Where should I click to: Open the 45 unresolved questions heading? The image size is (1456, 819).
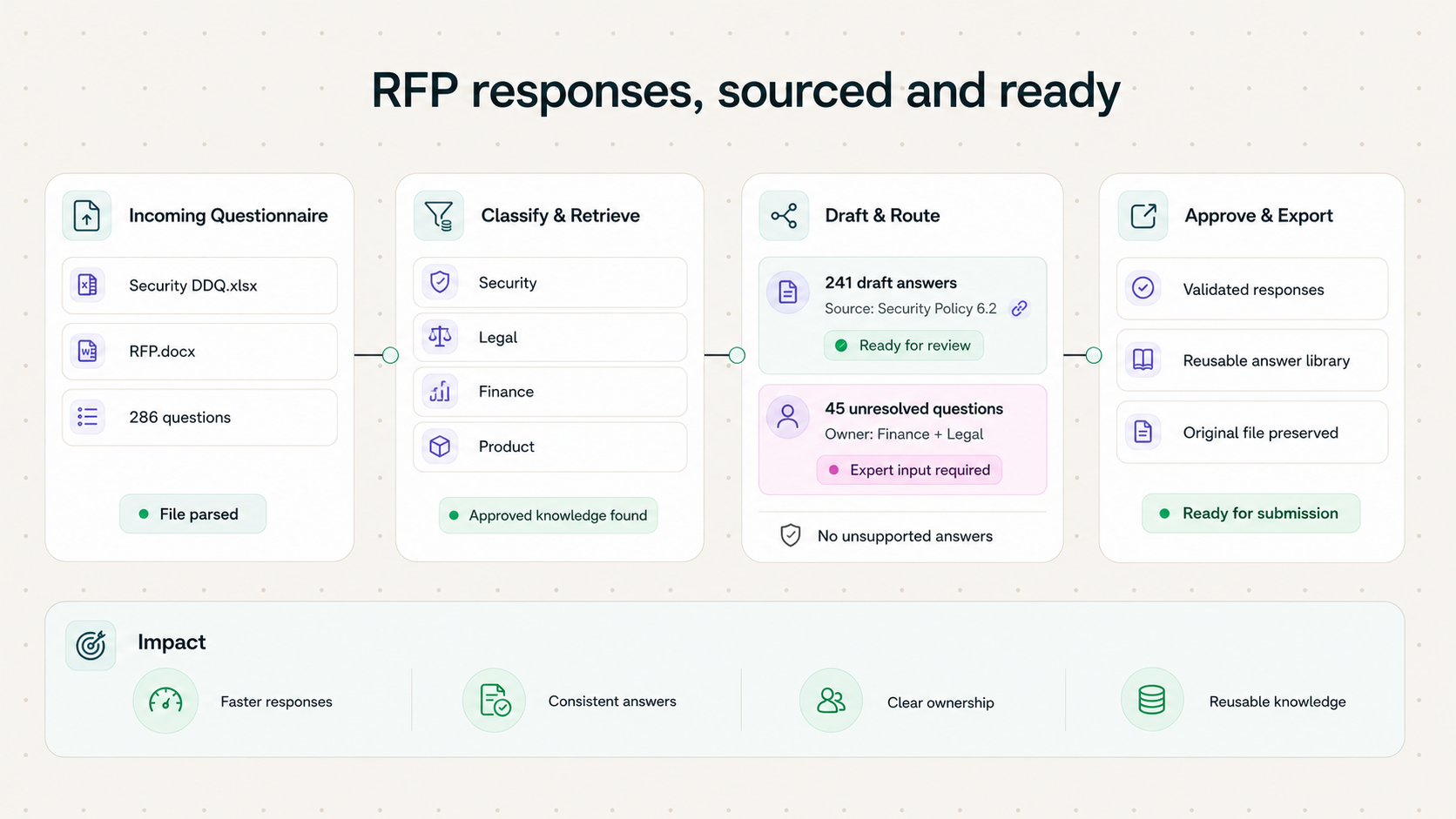point(913,408)
